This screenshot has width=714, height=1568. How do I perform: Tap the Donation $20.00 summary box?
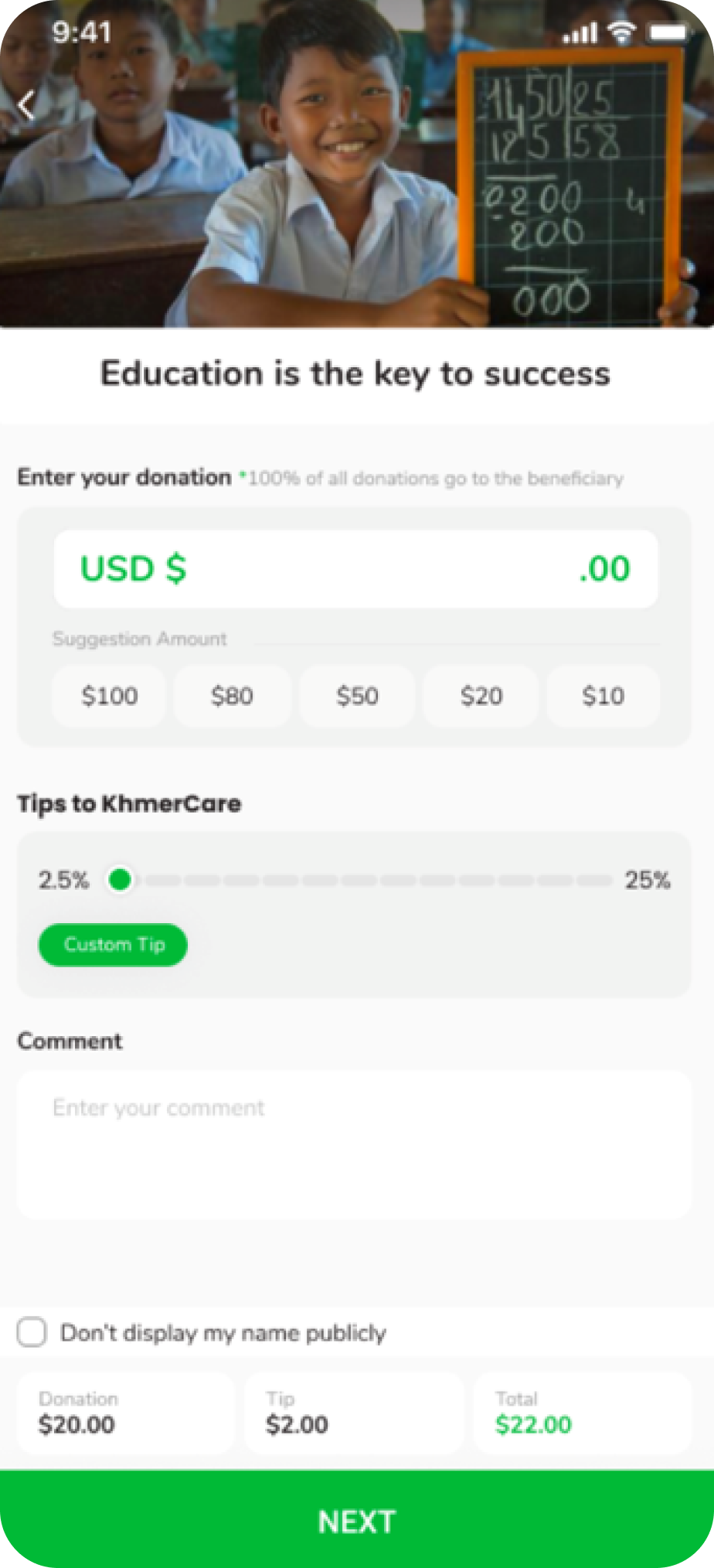click(125, 1413)
